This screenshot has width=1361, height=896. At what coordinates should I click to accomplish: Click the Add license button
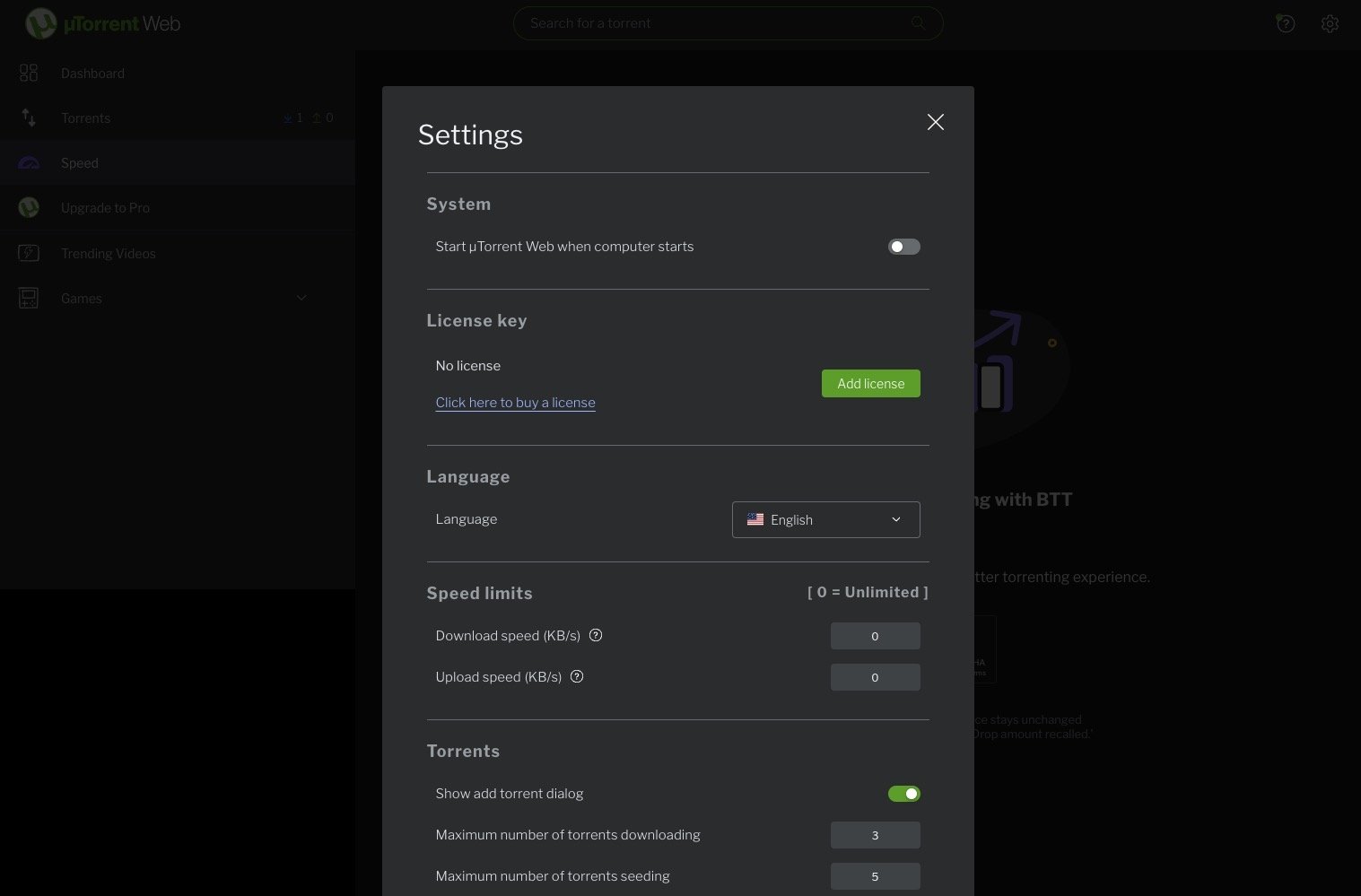[x=870, y=383]
